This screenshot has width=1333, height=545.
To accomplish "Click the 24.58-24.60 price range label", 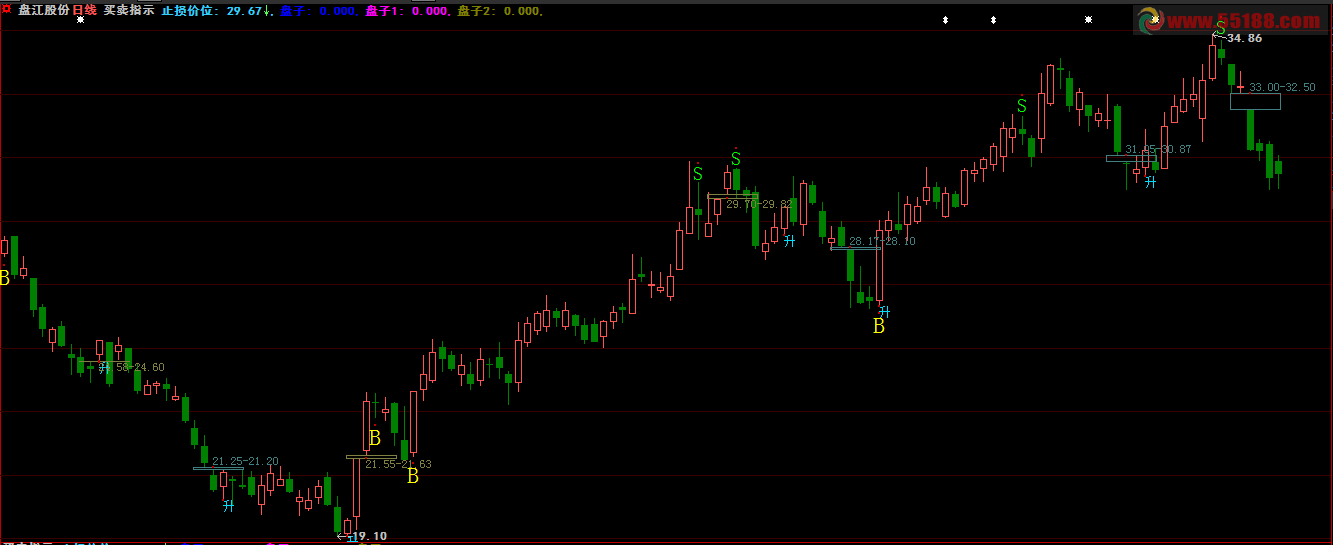I will pyautogui.click(x=132, y=367).
